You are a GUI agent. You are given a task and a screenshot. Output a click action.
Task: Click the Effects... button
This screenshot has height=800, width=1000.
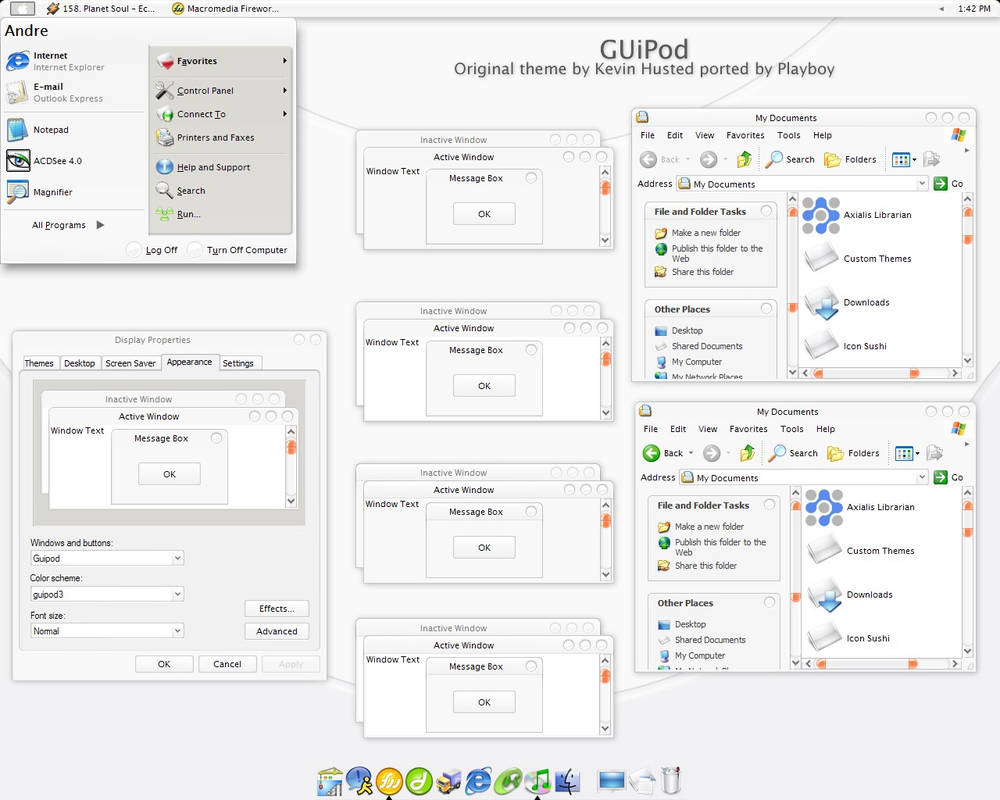[x=277, y=609]
